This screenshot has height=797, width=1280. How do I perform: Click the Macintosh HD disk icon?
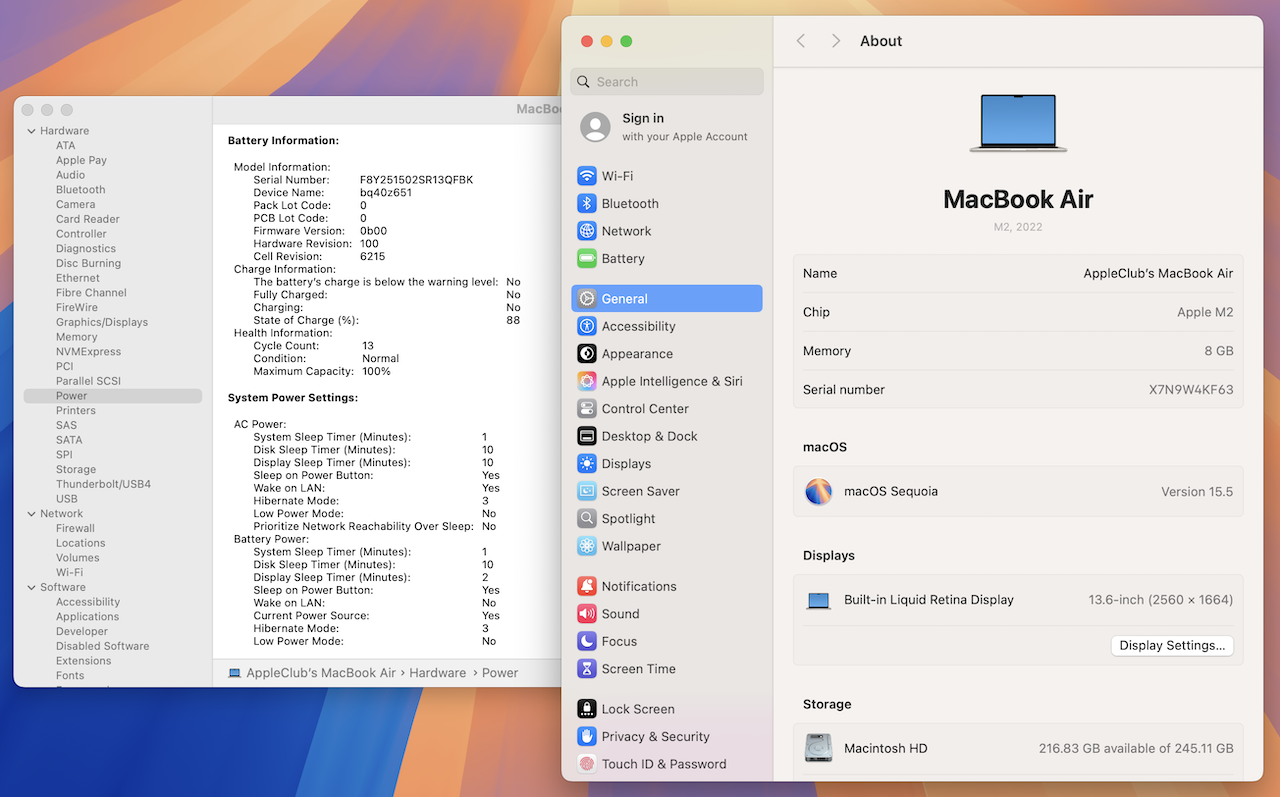click(818, 748)
